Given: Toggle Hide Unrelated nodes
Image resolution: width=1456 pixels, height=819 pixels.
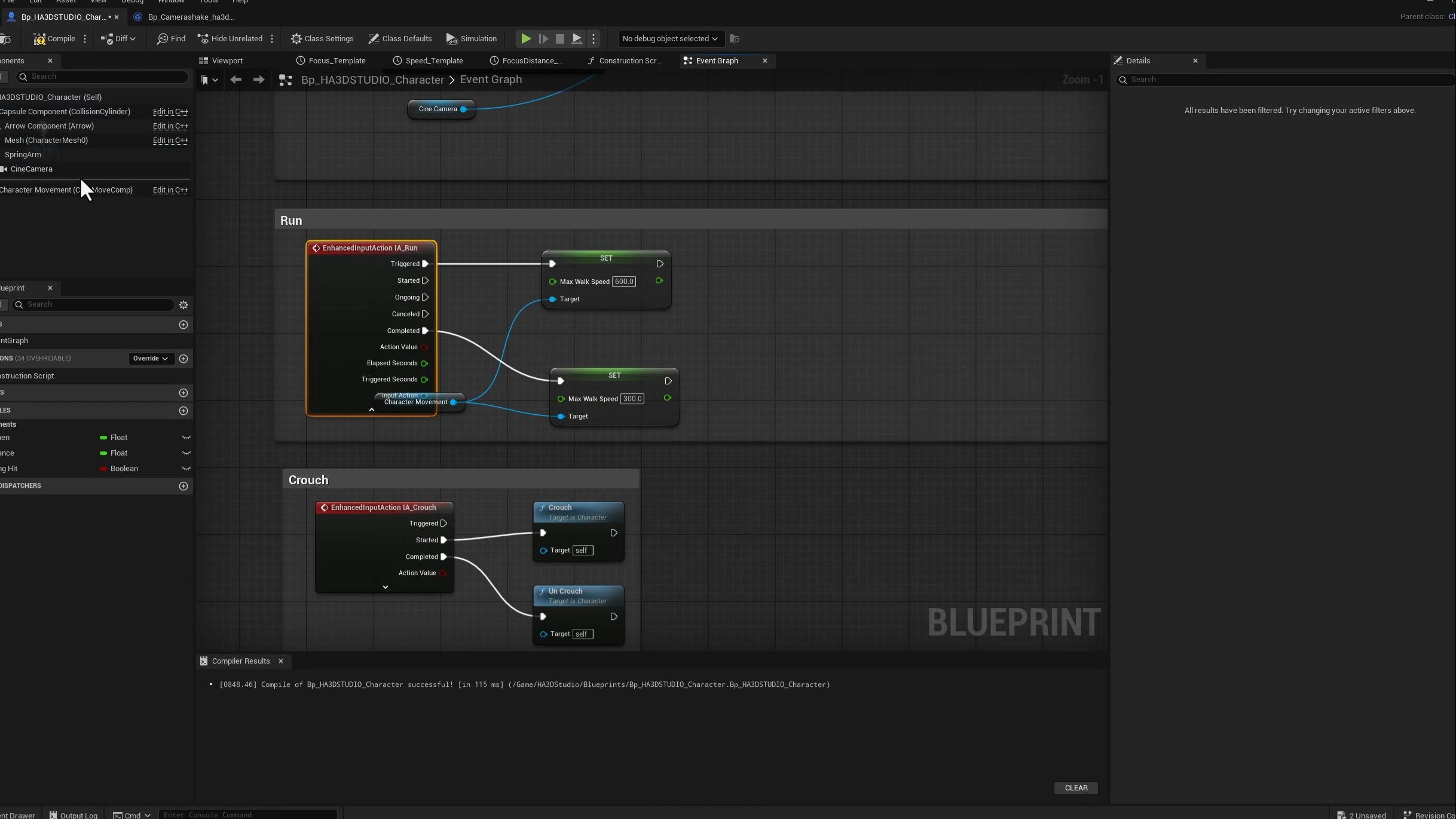Looking at the screenshot, I should click(230, 39).
